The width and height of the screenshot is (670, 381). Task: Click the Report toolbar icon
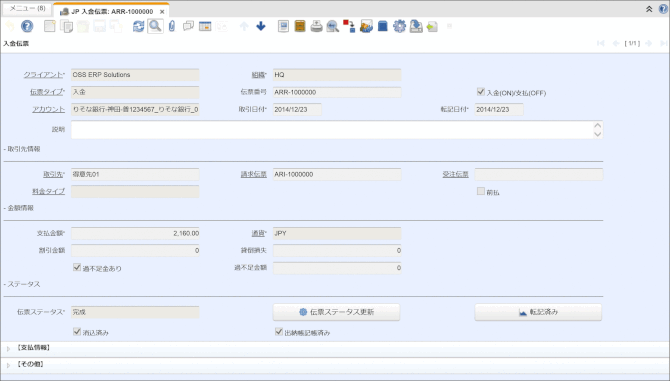coord(283,26)
